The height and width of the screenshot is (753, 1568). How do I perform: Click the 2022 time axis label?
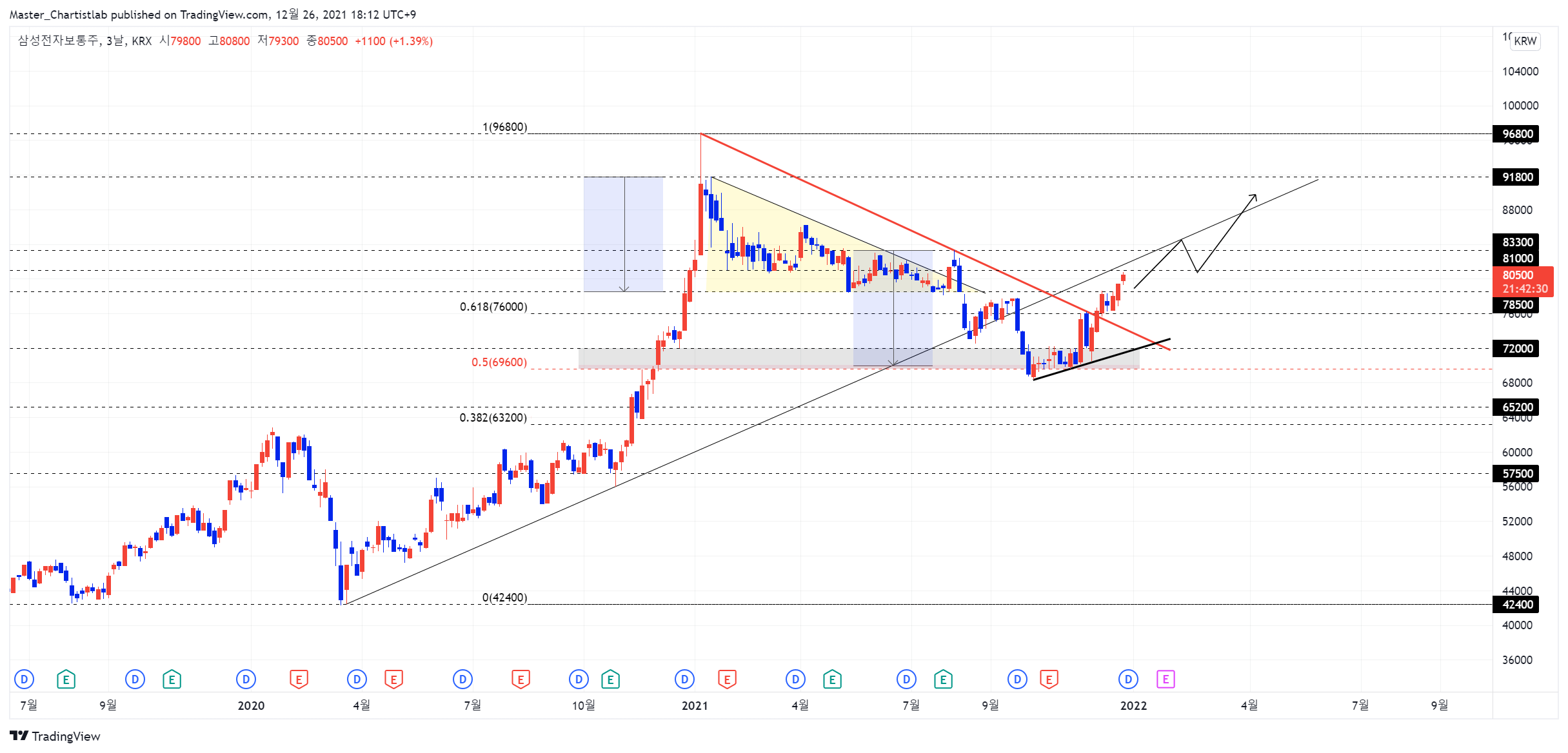(x=1133, y=706)
